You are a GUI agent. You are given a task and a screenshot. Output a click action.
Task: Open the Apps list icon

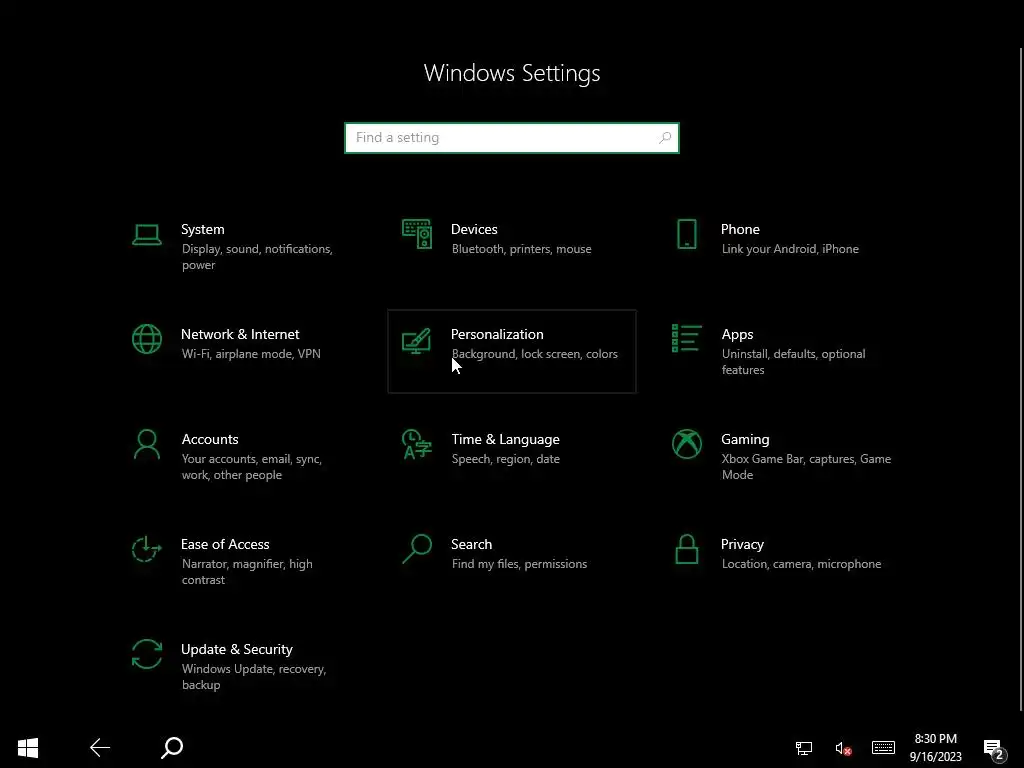click(x=686, y=338)
